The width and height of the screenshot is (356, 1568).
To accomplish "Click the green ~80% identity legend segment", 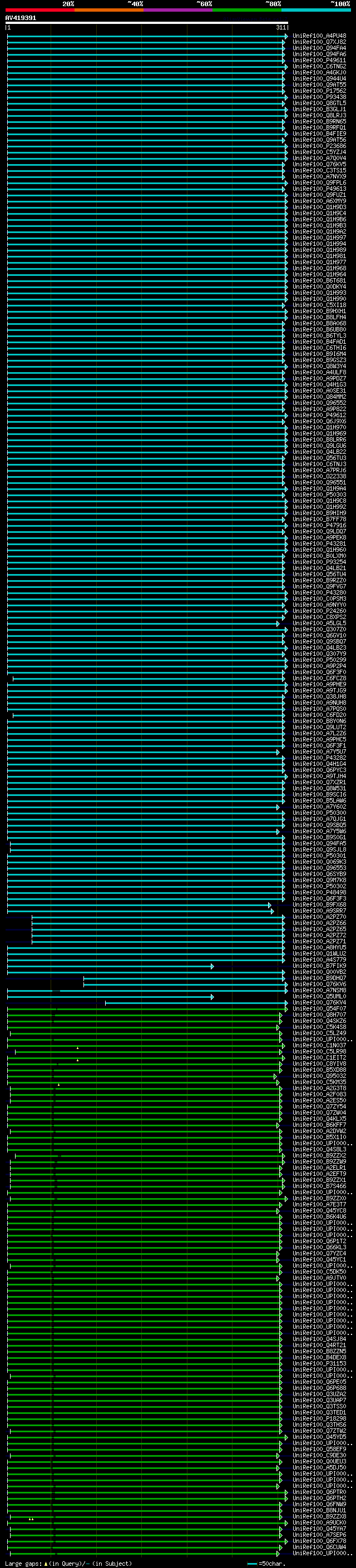I will coord(247,10).
